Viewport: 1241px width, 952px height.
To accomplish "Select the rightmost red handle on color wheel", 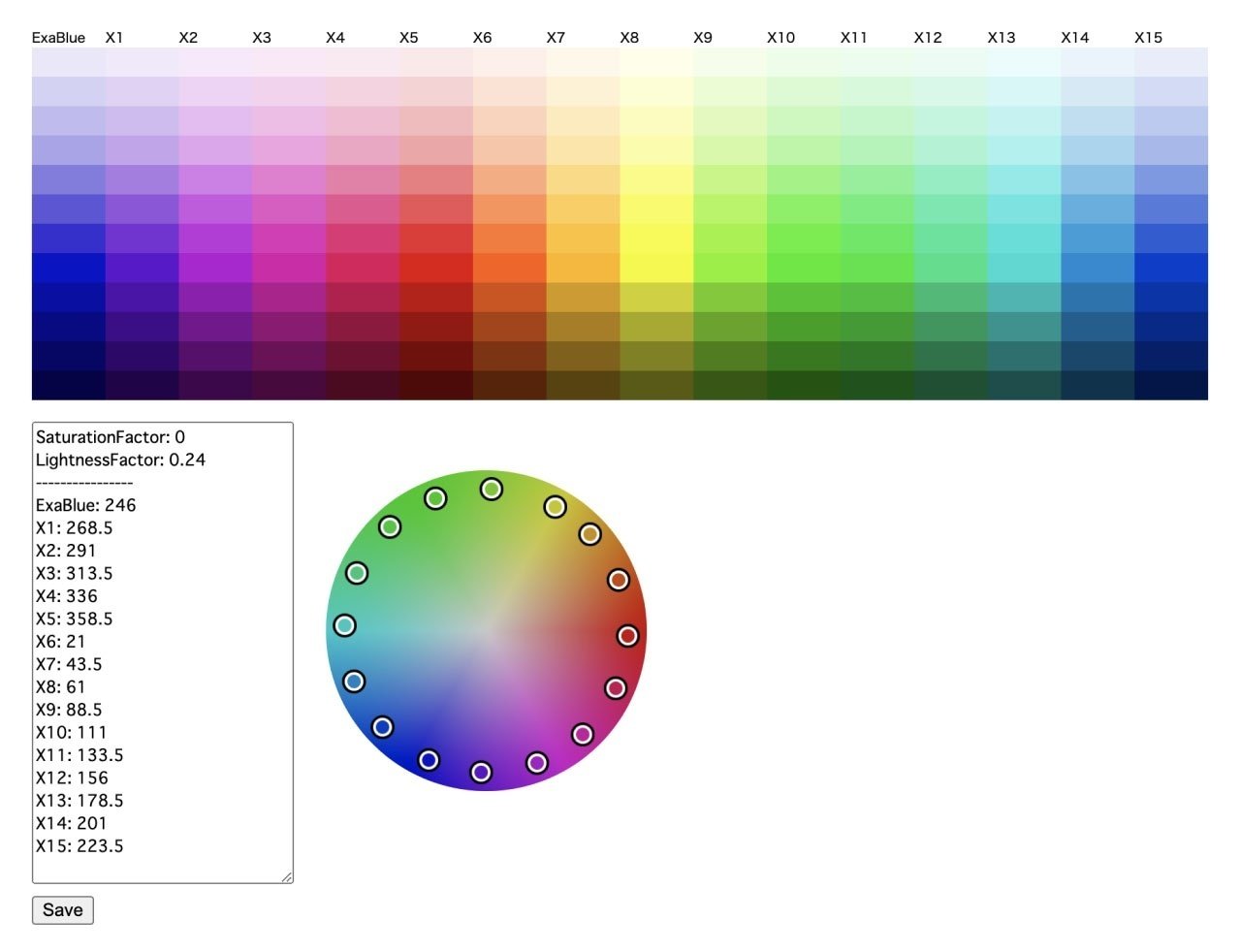I will 627,636.
